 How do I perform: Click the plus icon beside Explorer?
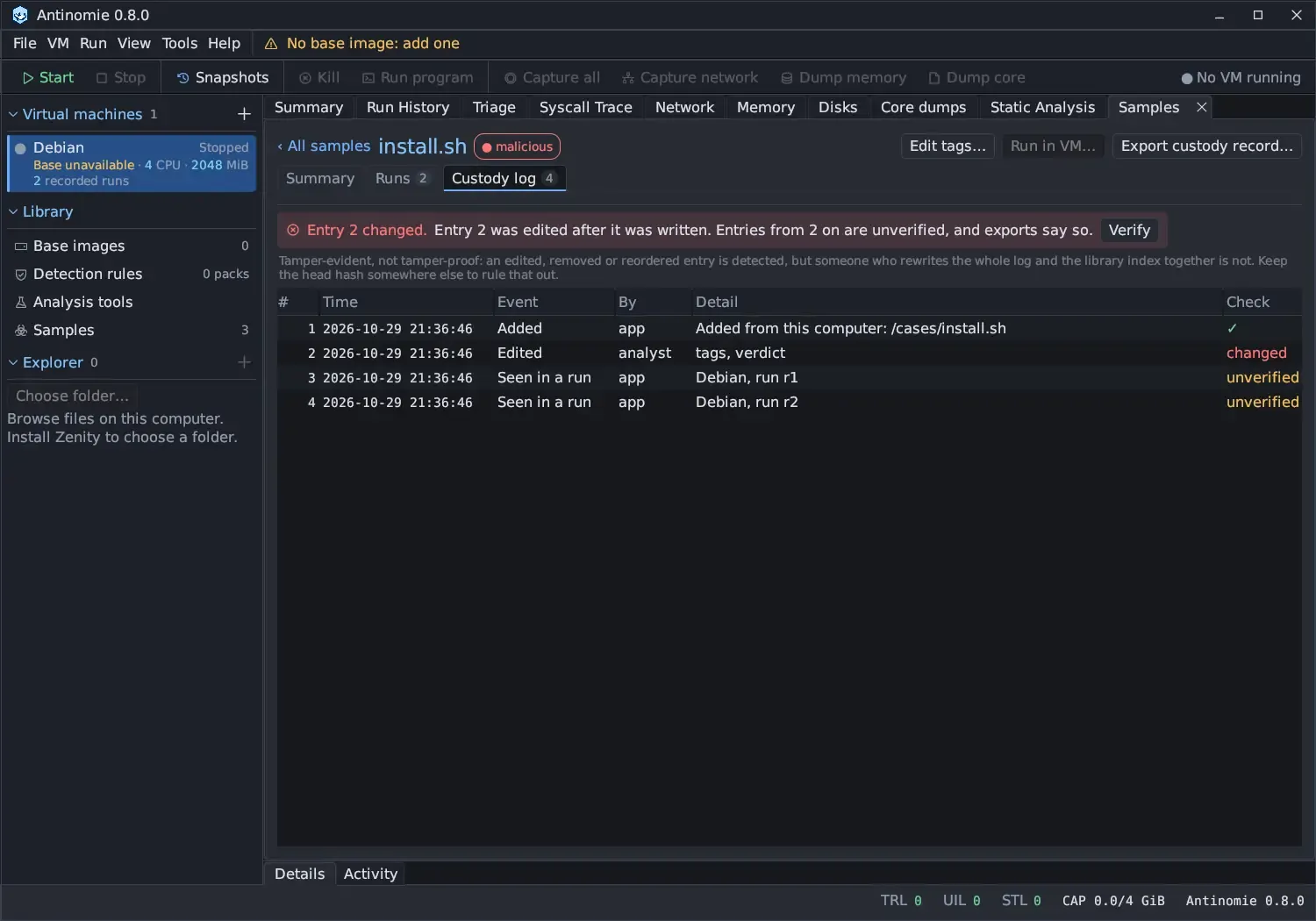244,362
